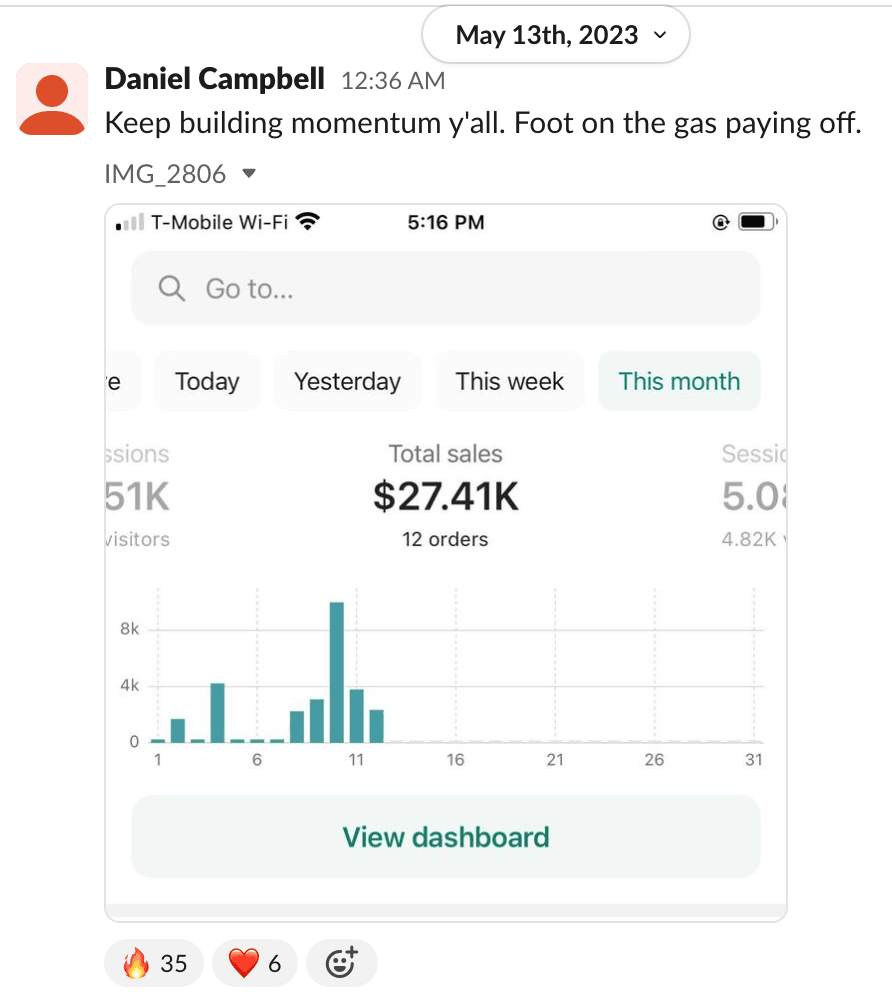Click Daniel Campbell's avatar icon
The height and width of the screenshot is (1004, 892).
point(52,98)
